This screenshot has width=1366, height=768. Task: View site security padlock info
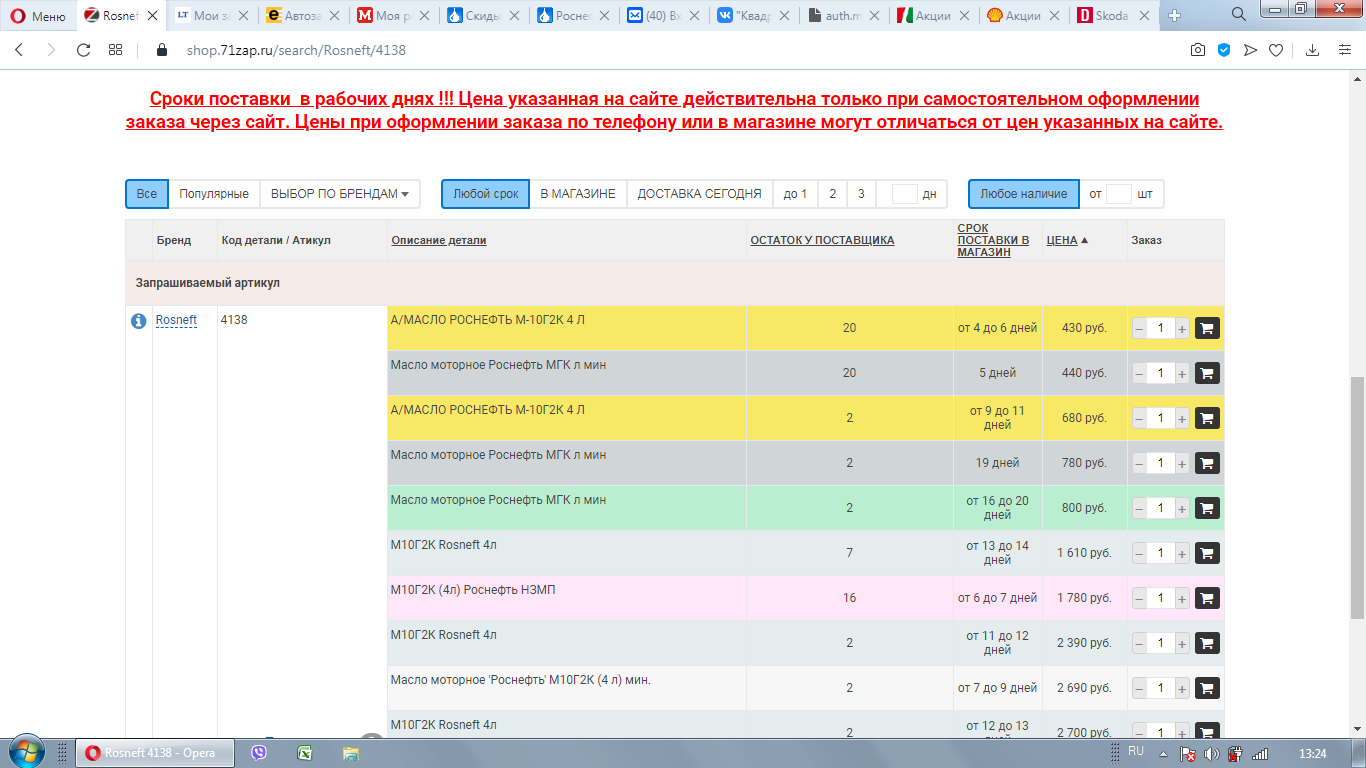(161, 50)
